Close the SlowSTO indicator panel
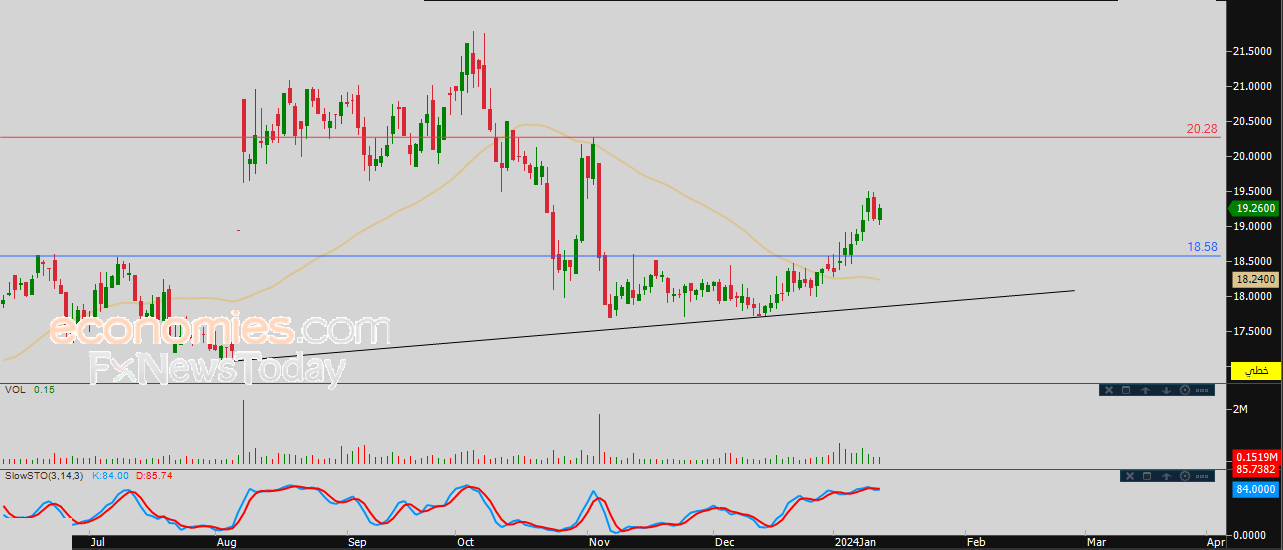1283x550 pixels. 1130,476
